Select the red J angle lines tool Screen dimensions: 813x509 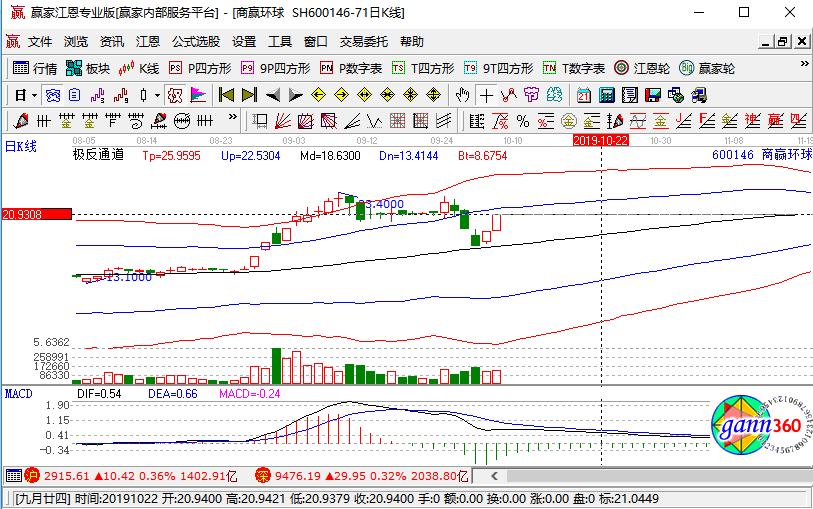pyautogui.click(x=683, y=121)
